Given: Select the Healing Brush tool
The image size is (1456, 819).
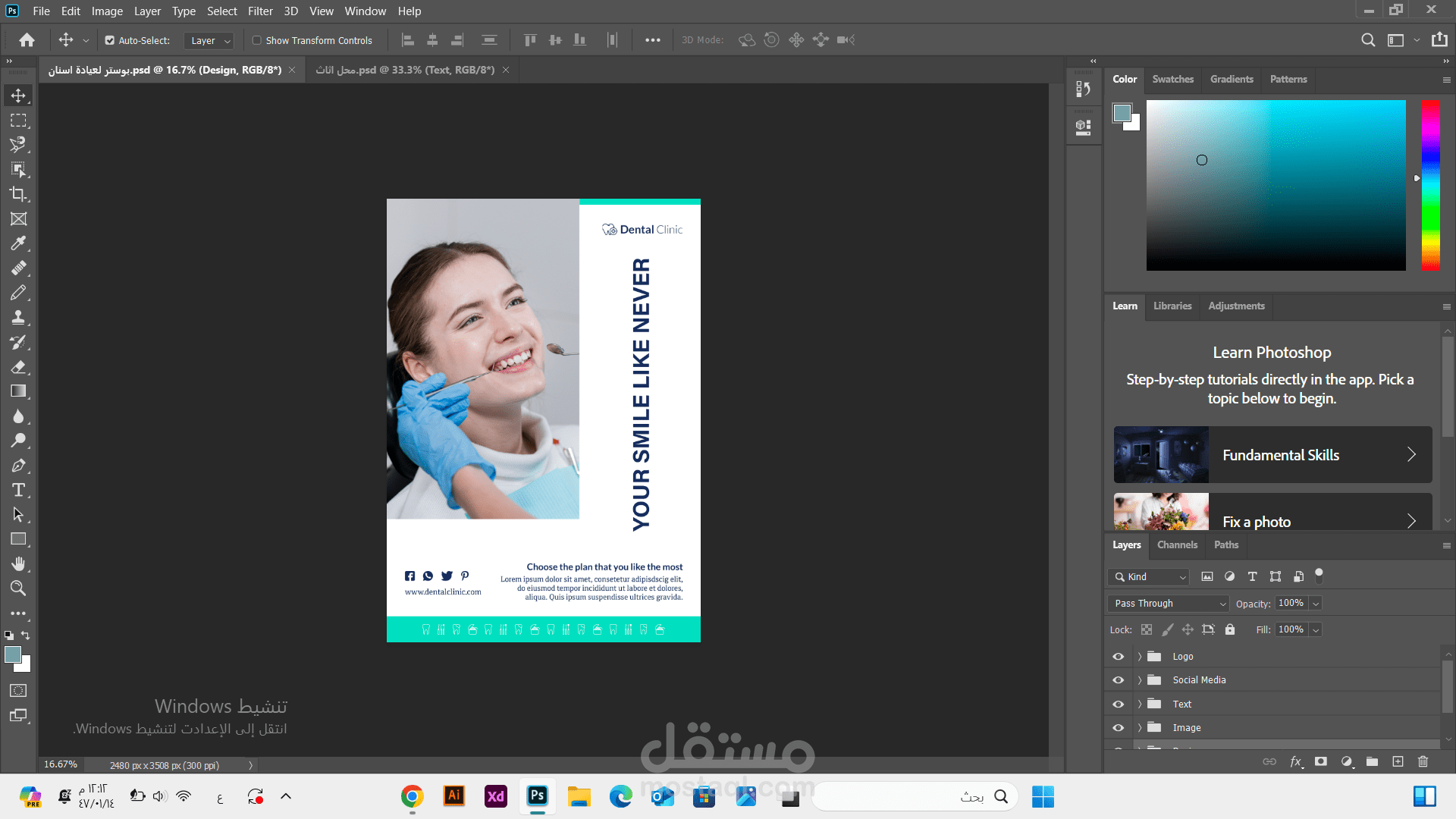Looking at the screenshot, I should [18, 268].
